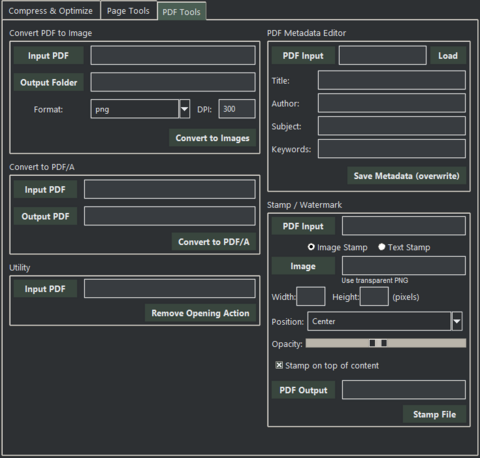Click Remove Opening Action button
Image resolution: width=480 pixels, height=458 pixels.
[x=200, y=313]
